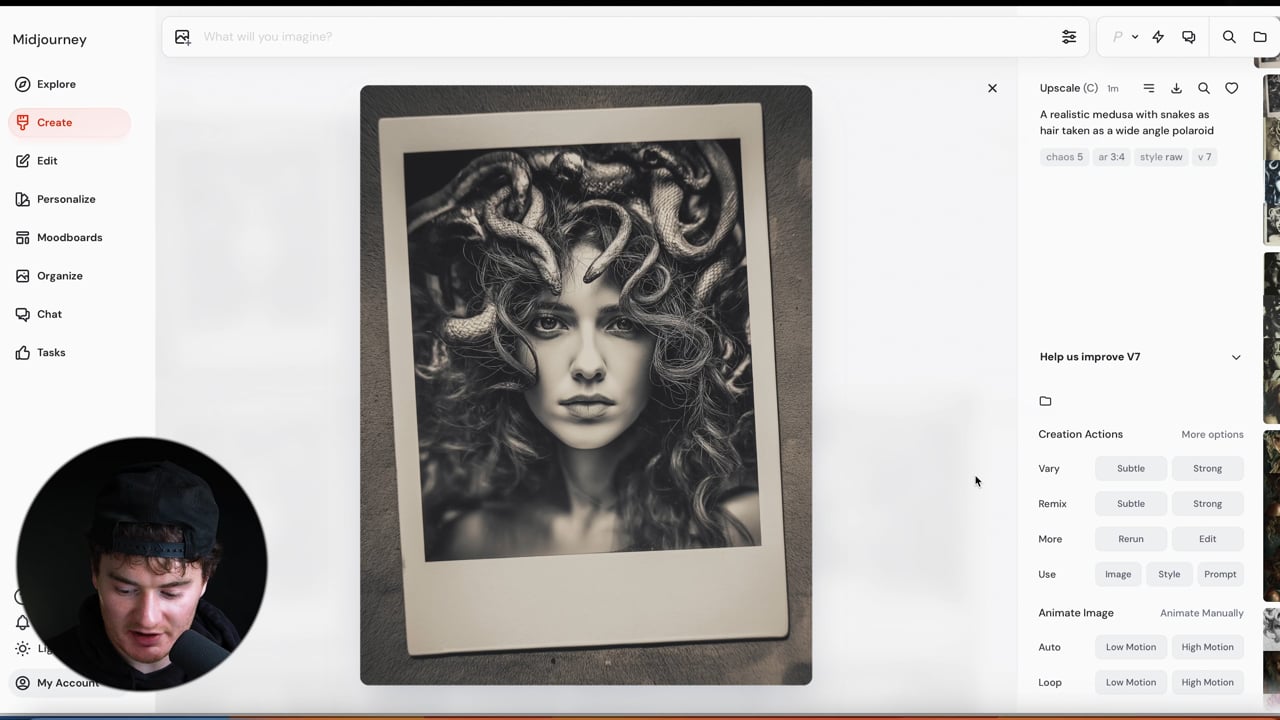Screen dimensions: 1280x720
Task: Click the chaos 5 parameter chip
Action: click(1064, 157)
